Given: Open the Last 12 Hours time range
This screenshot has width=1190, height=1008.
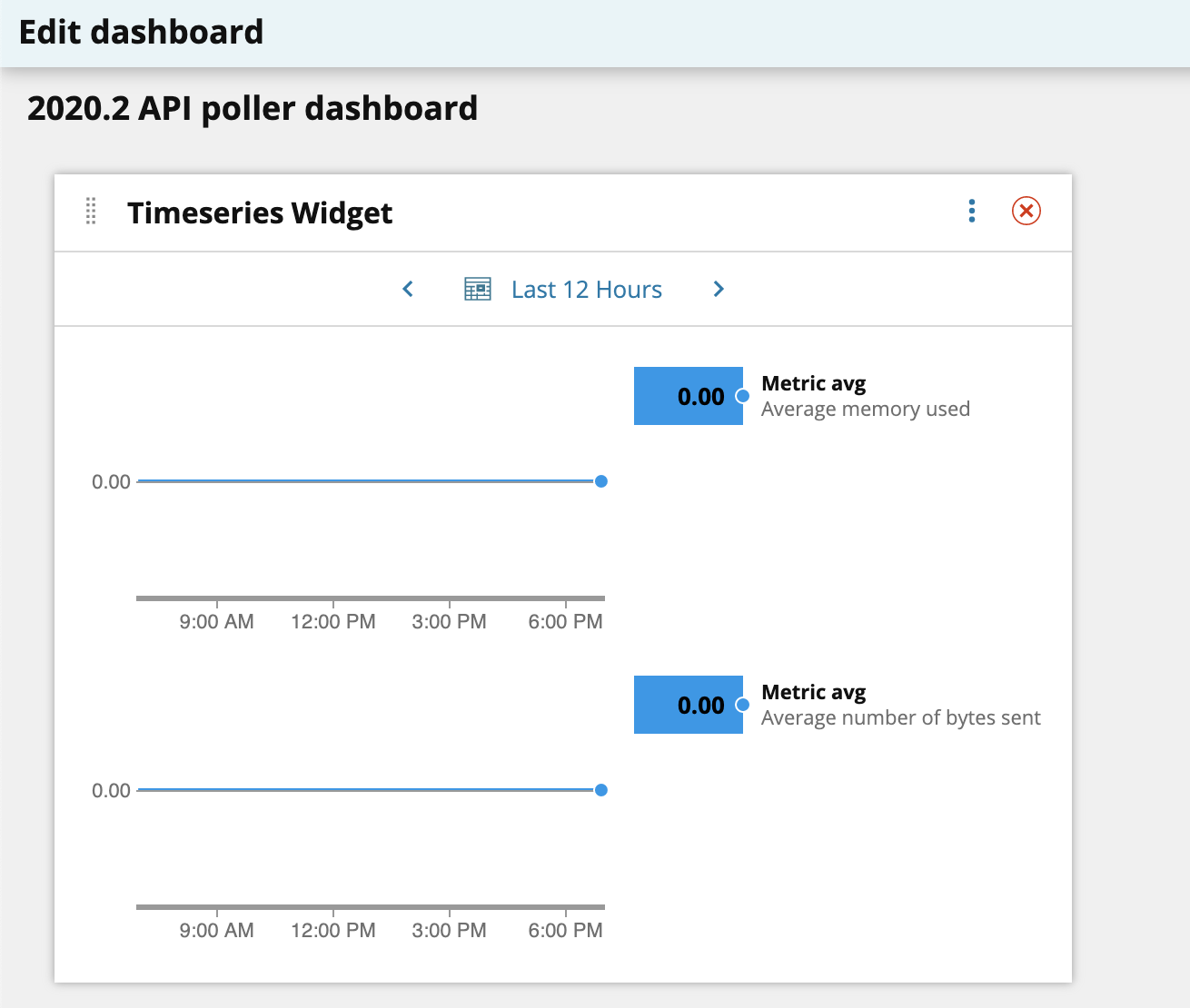Looking at the screenshot, I should (x=587, y=290).
